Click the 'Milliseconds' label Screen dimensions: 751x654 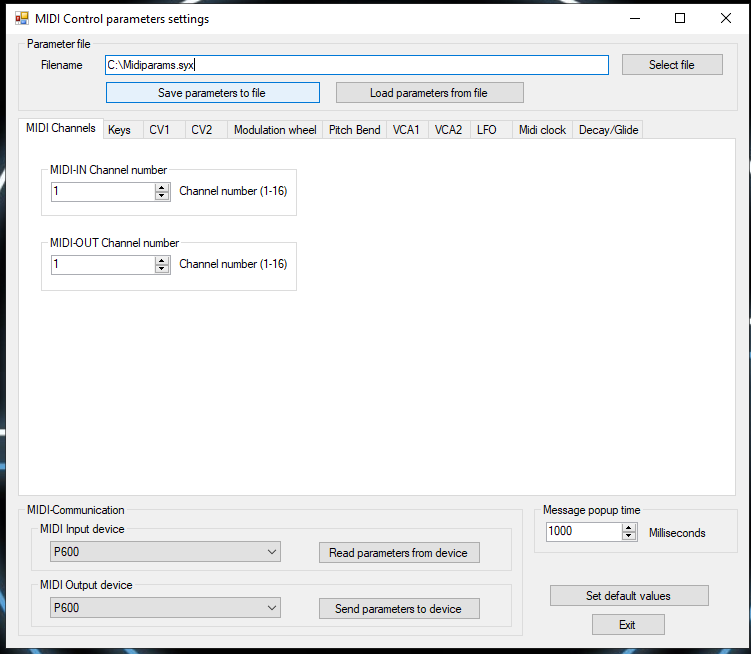coord(677,533)
